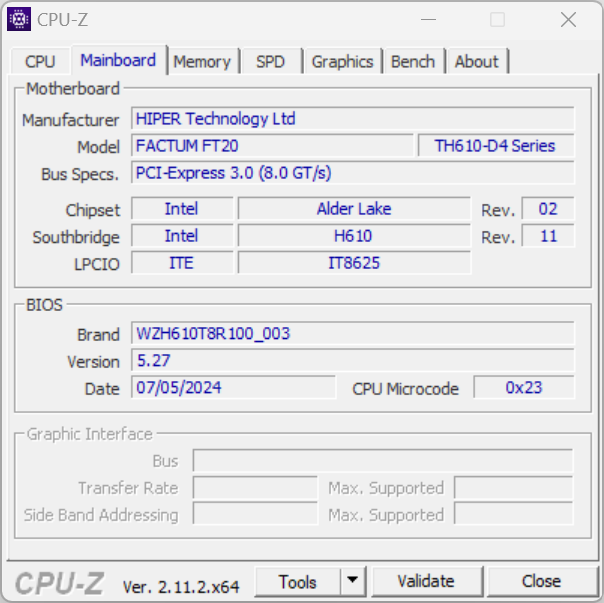Click the CPU Microcode value 0x23
604x603 pixels.
524,387
